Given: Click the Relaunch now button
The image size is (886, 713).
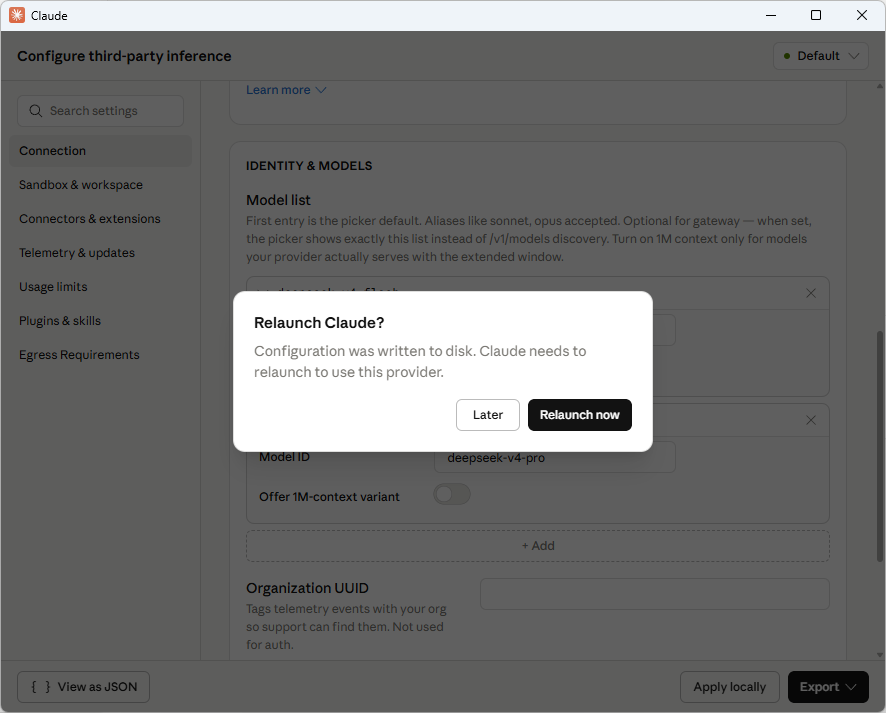Looking at the screenshot, I should tap(579, 415).
